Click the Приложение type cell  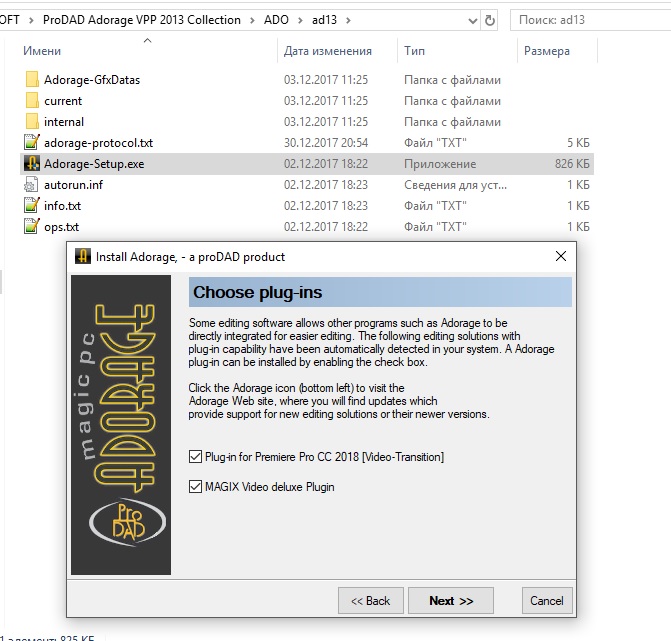(x=440, y=163)
